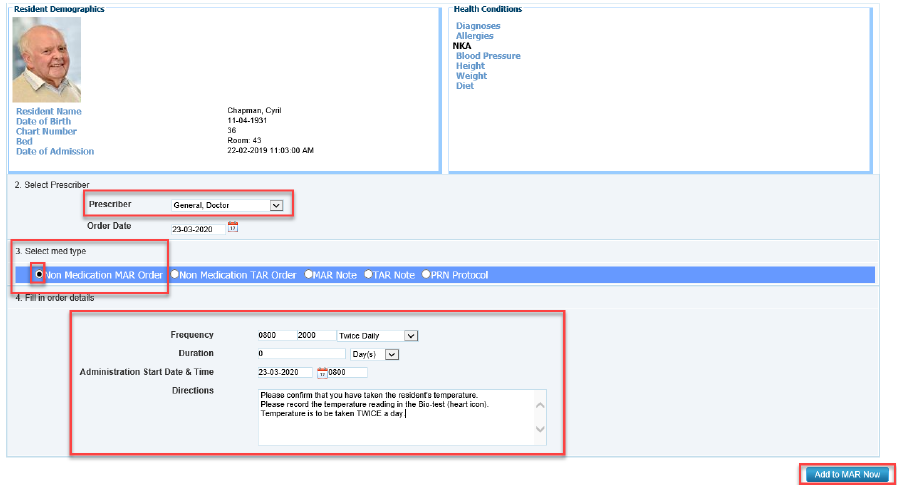Open the Allergies link

(x=474, y=36)
